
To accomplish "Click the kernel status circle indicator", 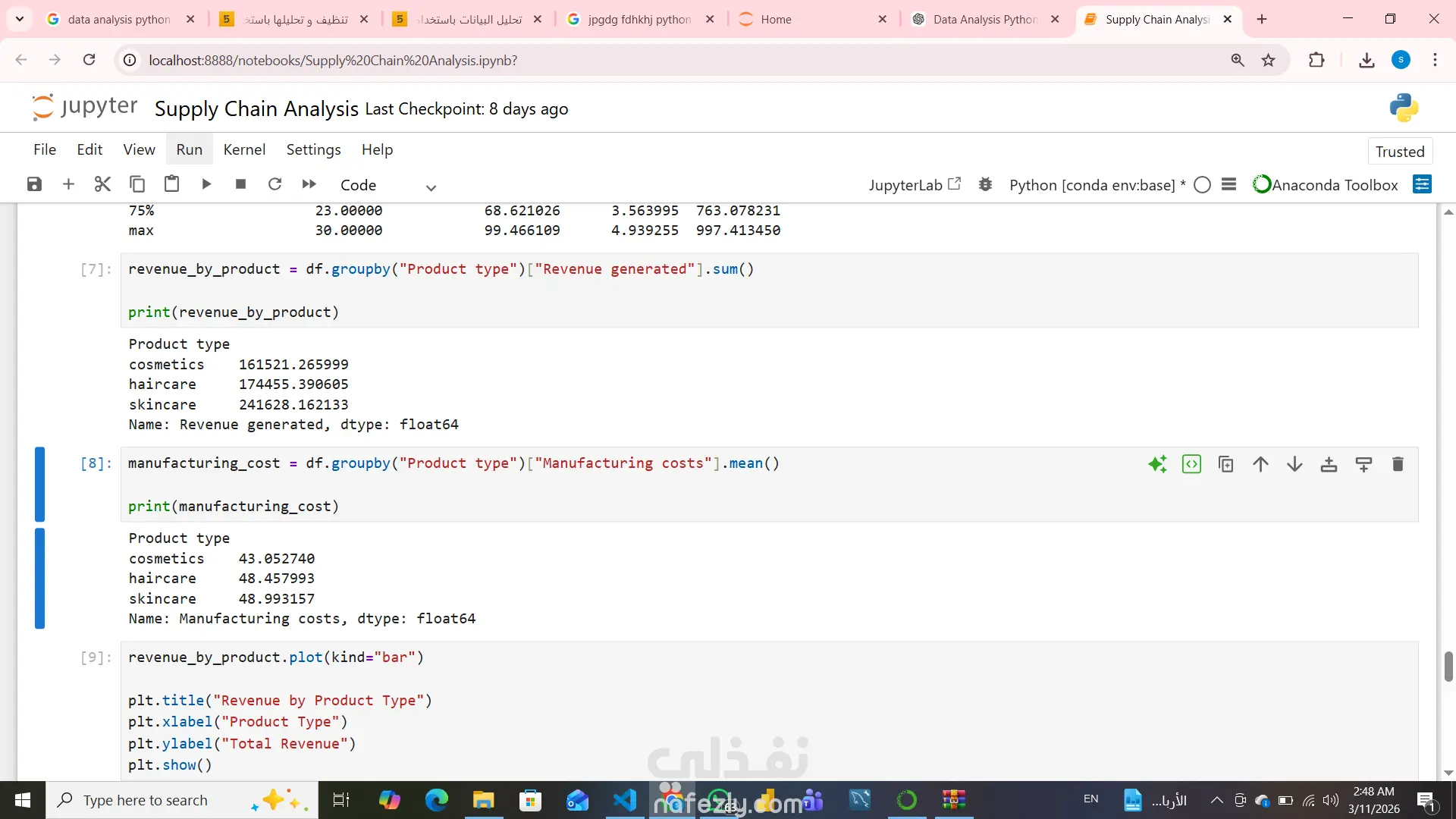I will [x=1202, y=185].
